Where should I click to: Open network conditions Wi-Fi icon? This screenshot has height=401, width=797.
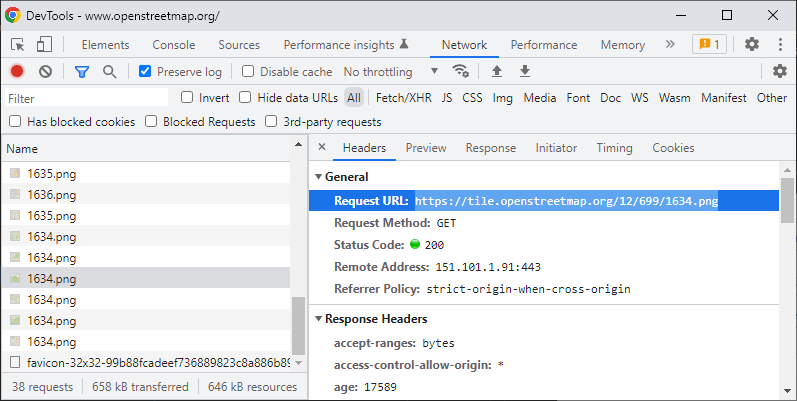point(461,71)
